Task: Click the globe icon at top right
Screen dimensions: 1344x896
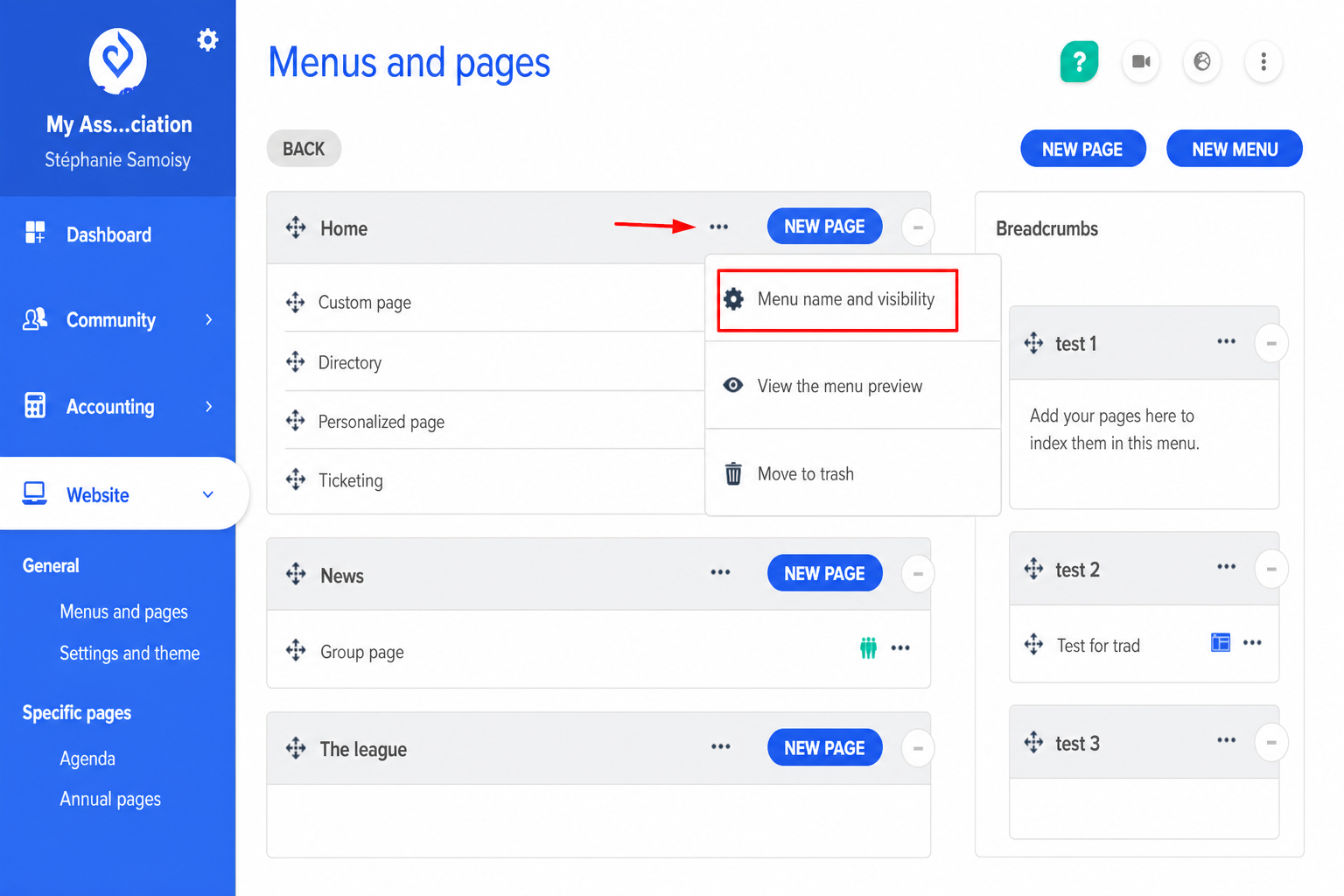Action: point(1202,61)
